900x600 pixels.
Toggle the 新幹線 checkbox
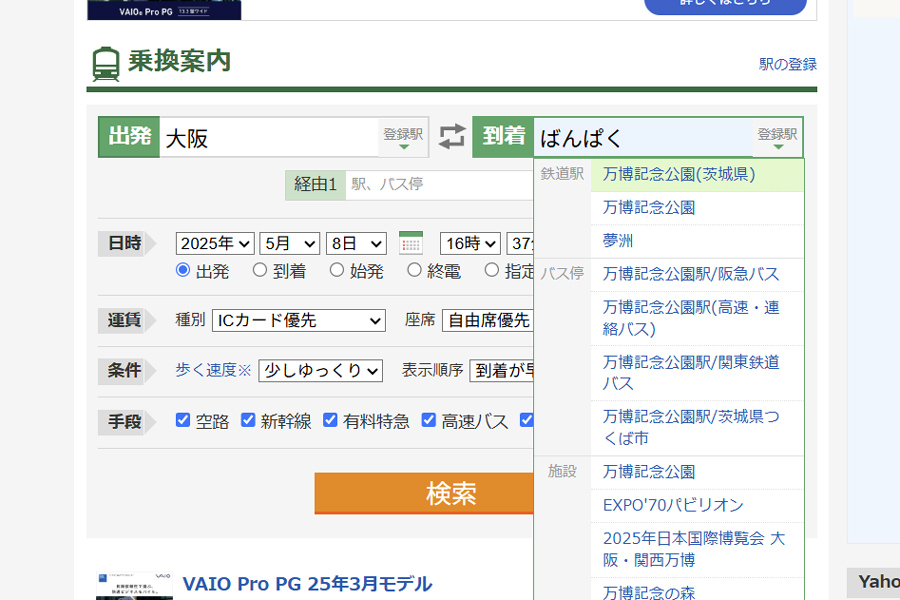tap(248, 420)
